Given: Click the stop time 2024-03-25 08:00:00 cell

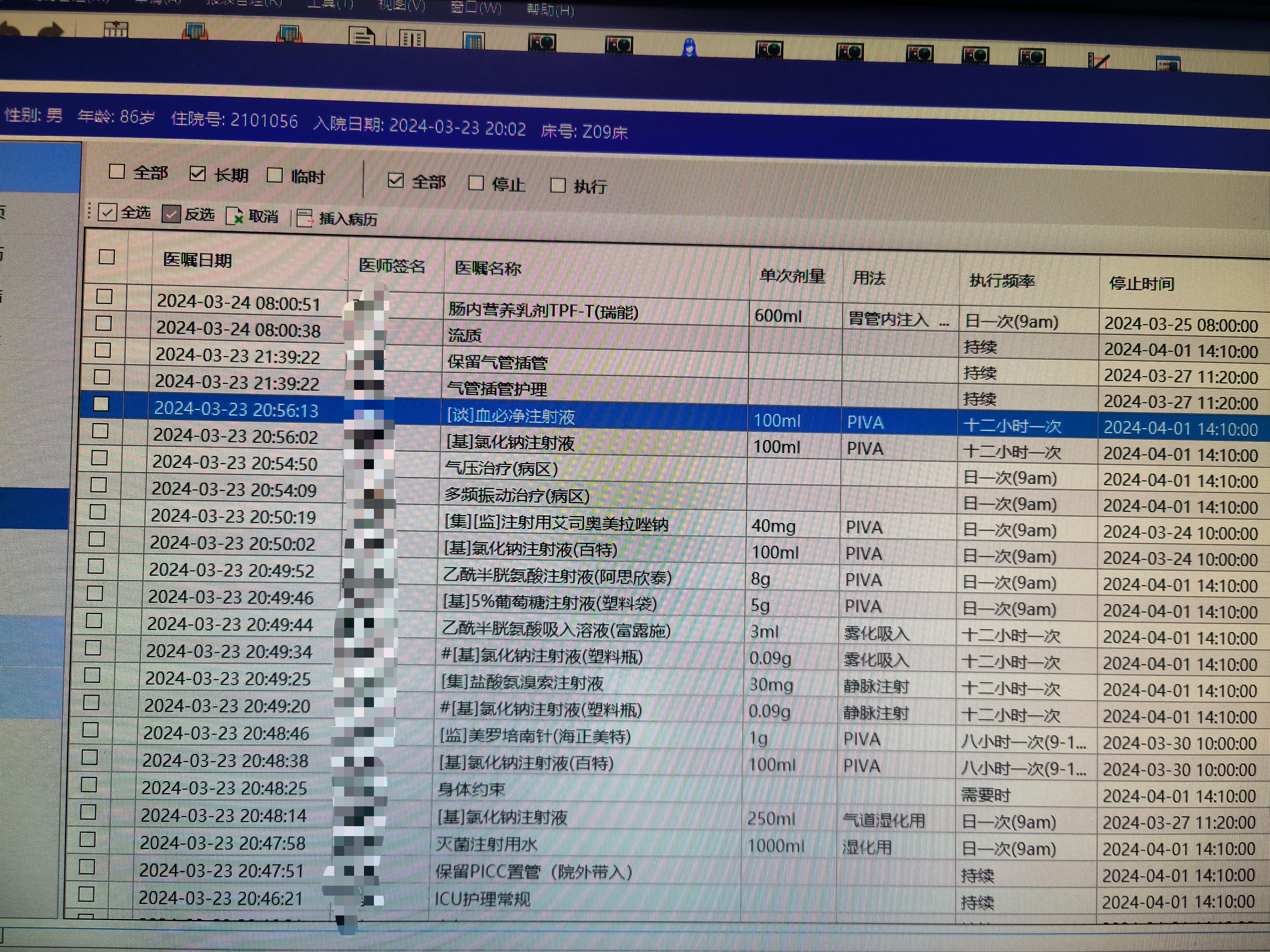Looking at the screenshot, I should click(1180, 325).
